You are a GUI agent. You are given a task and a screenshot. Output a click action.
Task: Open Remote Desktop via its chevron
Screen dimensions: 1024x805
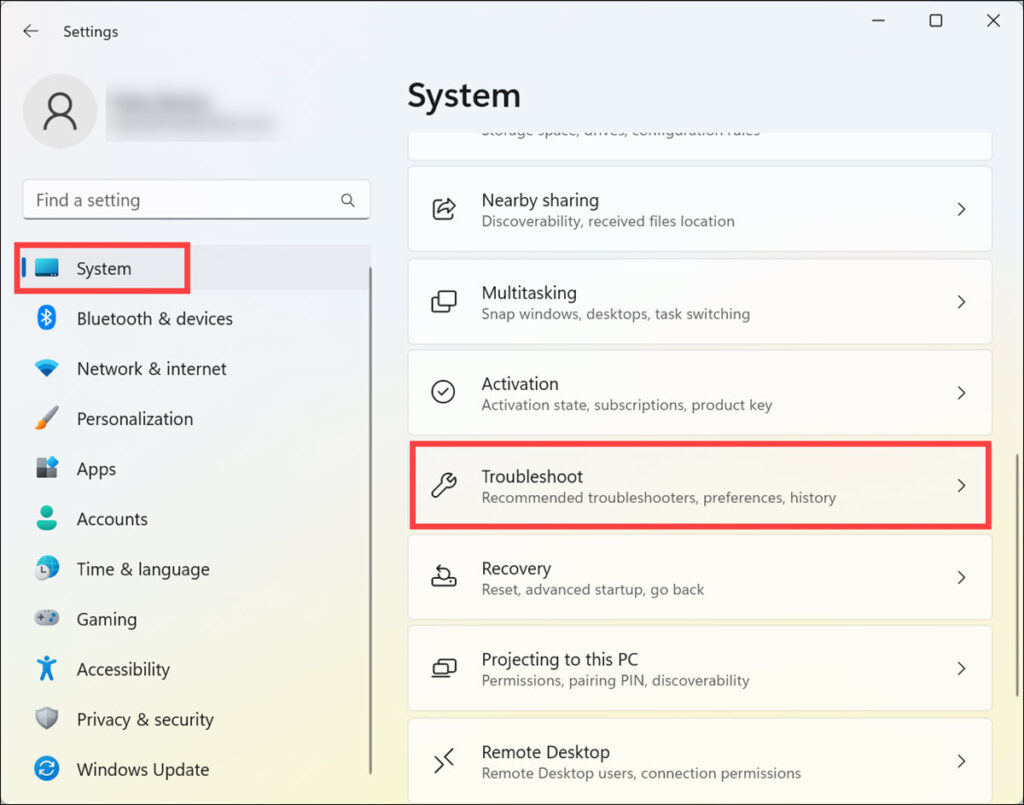tap(961, 760)
